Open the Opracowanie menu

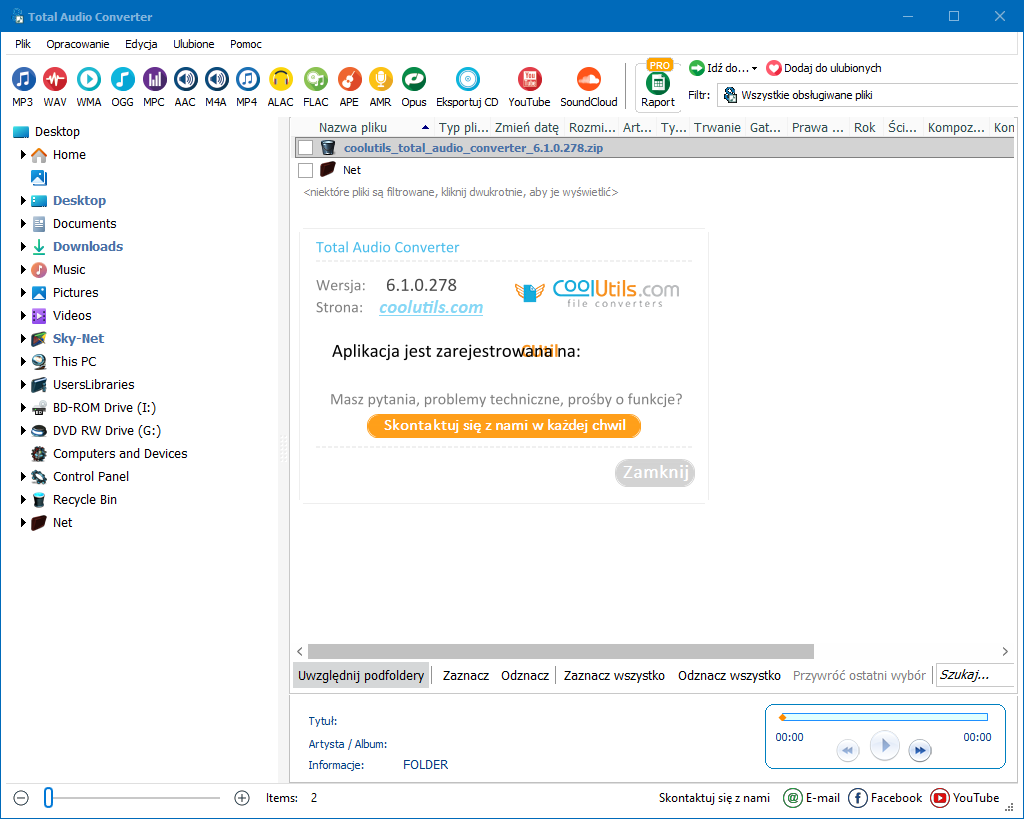pos(78,44)
